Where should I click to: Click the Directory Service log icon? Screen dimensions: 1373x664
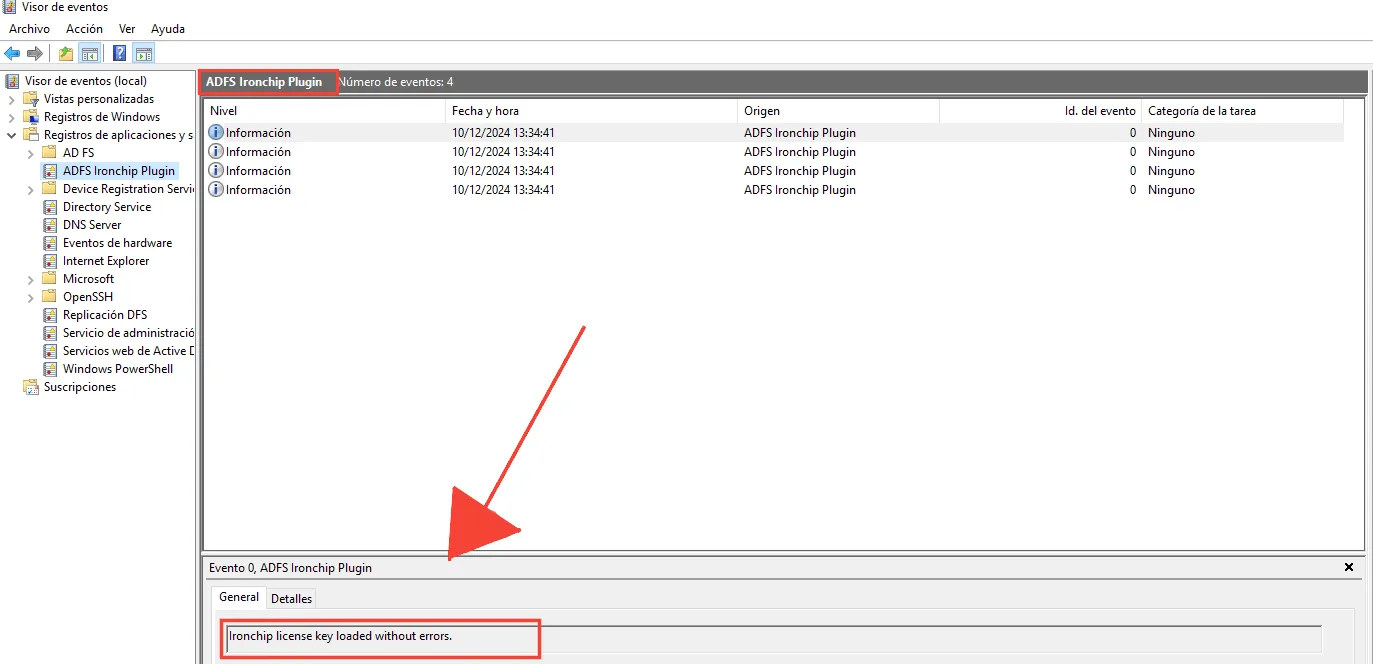pyautogui.click(x=51, y=207)
